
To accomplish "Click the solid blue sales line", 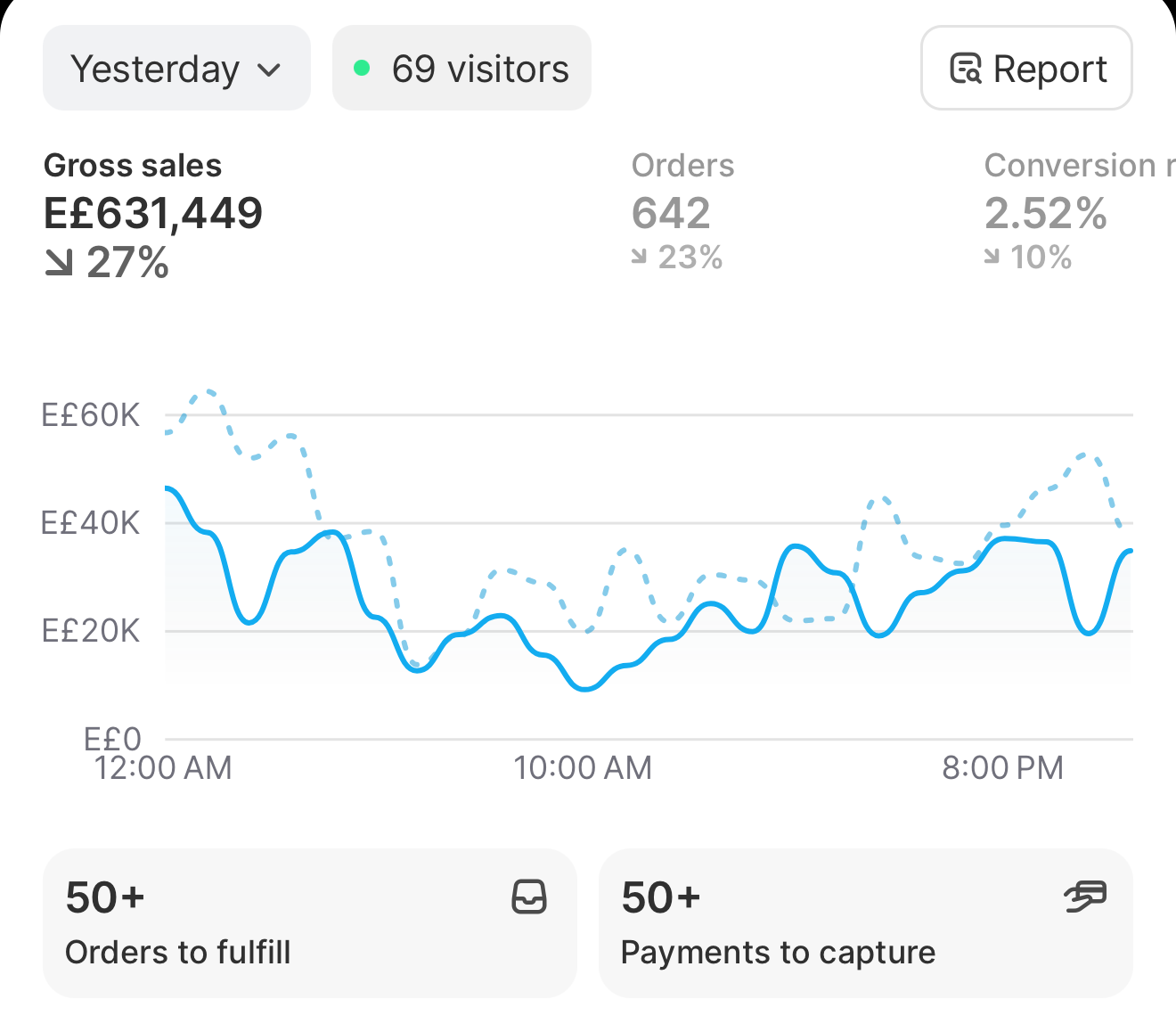I will (584, 688).
